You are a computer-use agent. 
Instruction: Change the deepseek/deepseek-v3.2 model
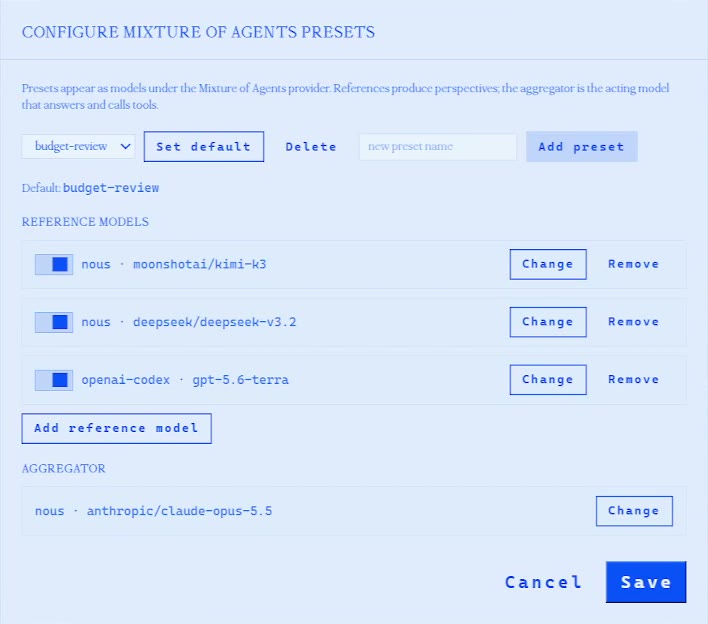pyautogui.click(x=548, y=322)
